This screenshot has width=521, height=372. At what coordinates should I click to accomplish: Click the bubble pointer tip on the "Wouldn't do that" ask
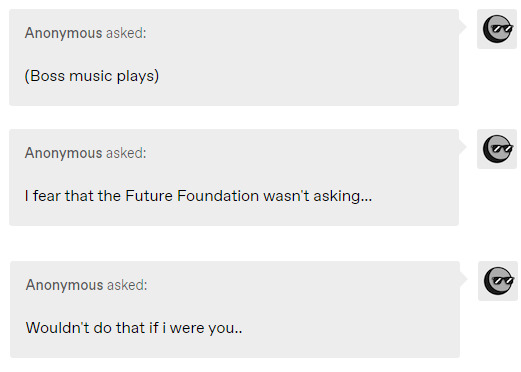(464, 279)
